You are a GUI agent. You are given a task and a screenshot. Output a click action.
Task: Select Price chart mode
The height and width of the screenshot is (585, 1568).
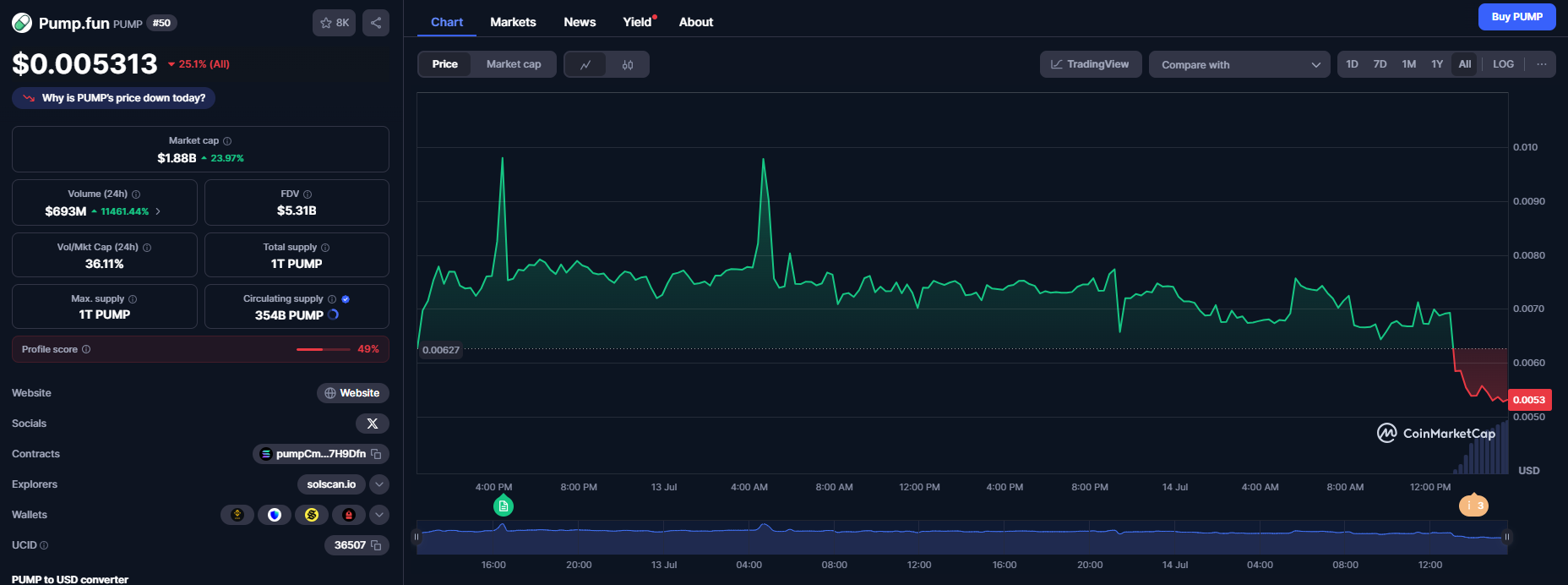[445, 64]
